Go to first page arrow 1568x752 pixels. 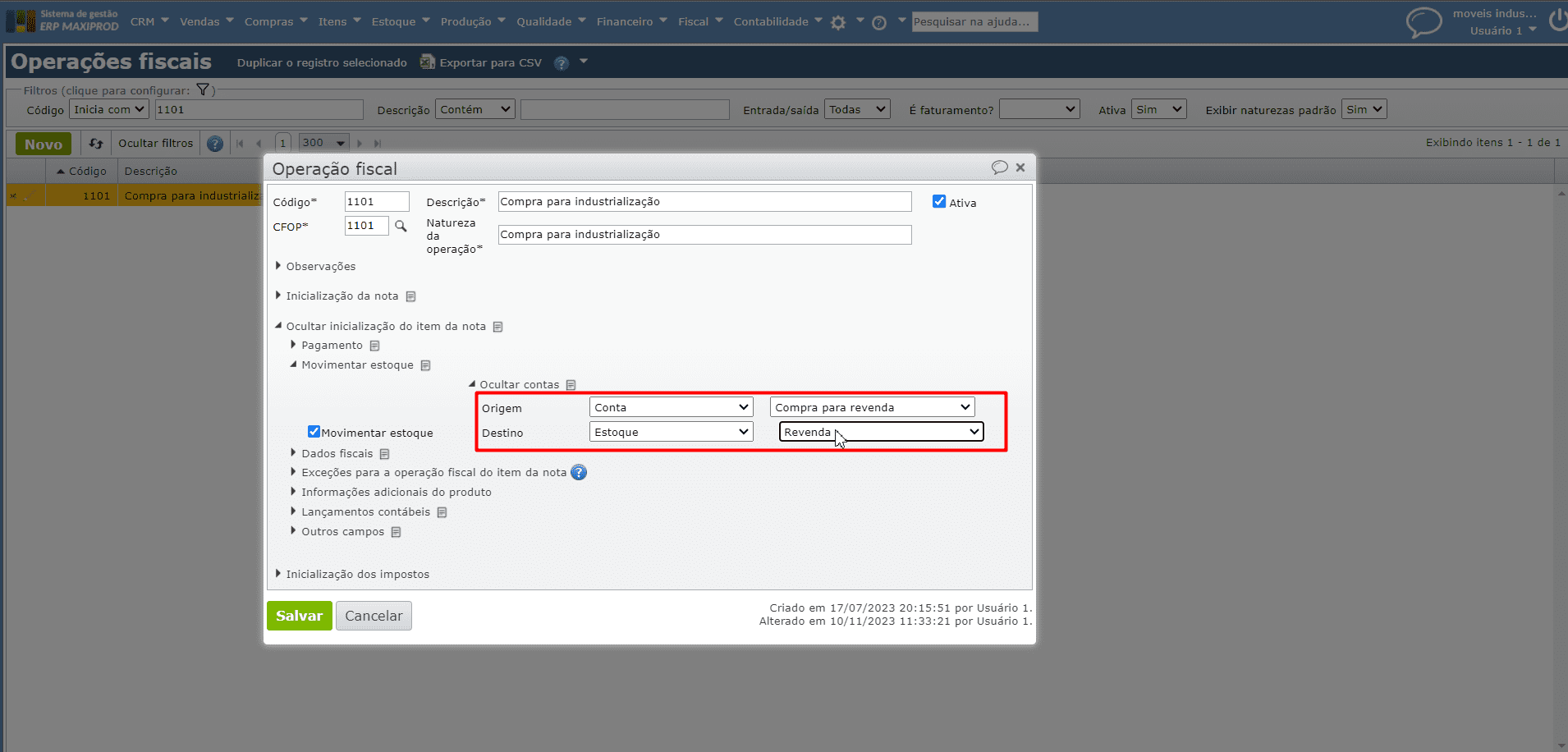click(x=240, y=143)
